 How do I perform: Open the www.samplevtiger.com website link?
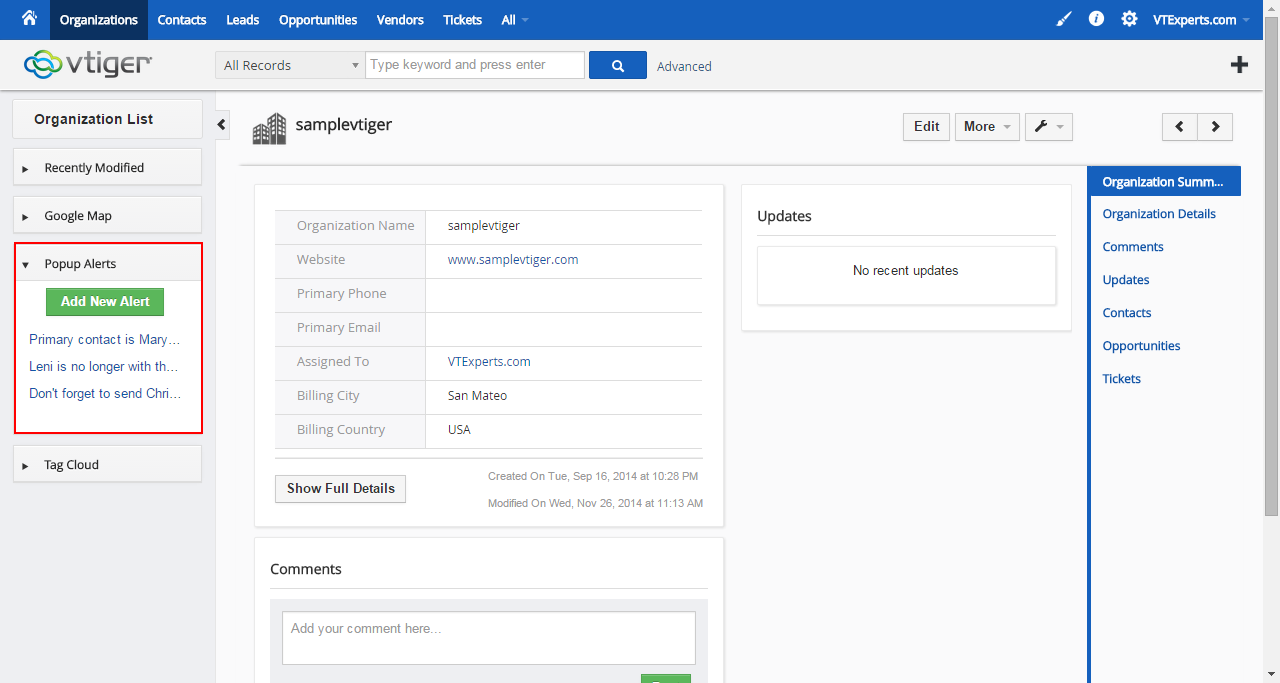click(513, 260)
